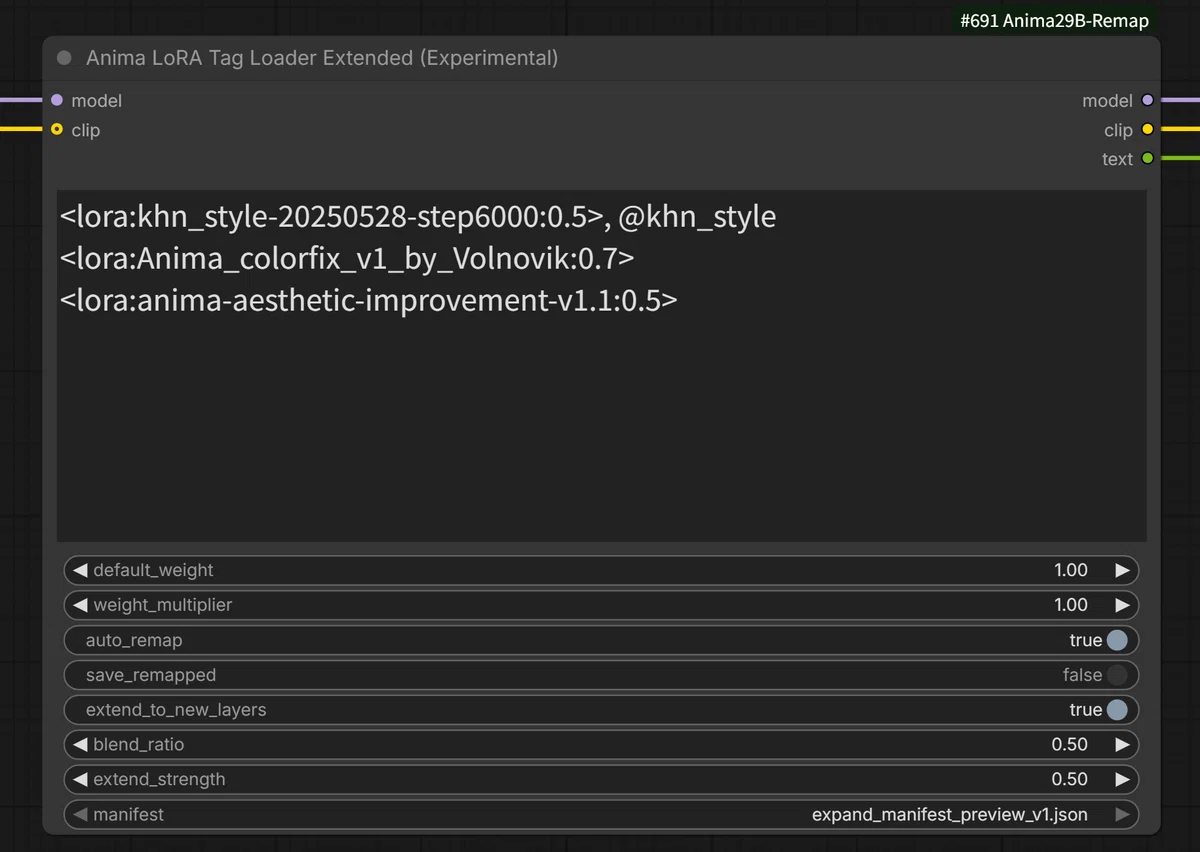Image resolution: width=1200 pixels, height=852 pixels.
Task: Select next manifest with right arrow
Action: [x=1122, y=814]
